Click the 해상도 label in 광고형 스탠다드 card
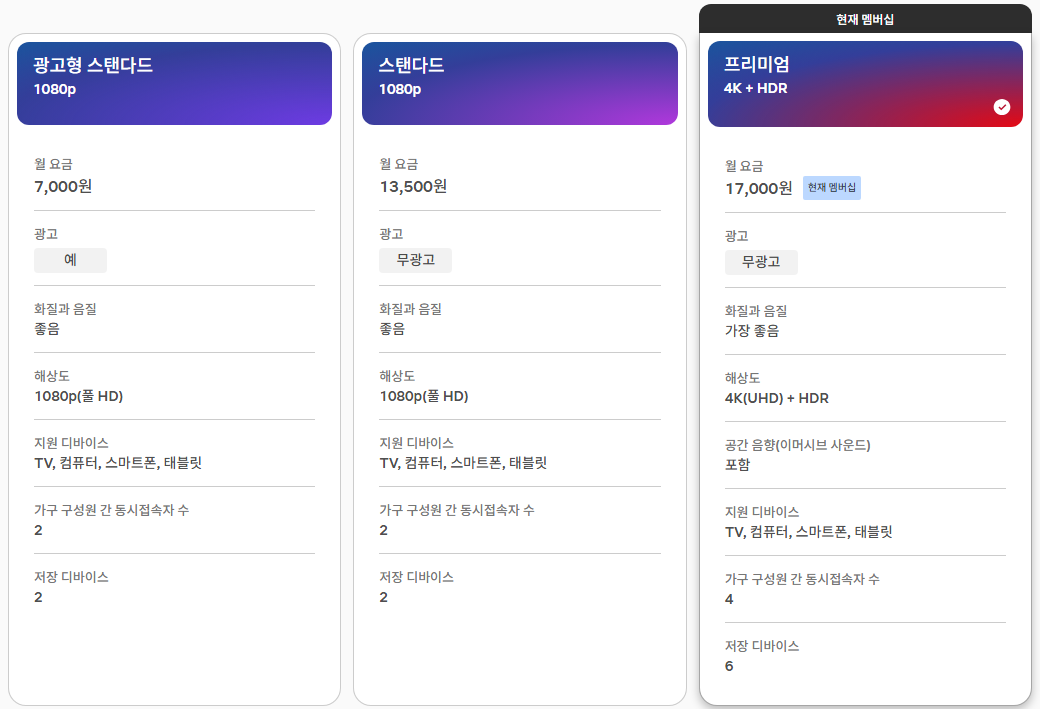 click(x=52, y=376)
